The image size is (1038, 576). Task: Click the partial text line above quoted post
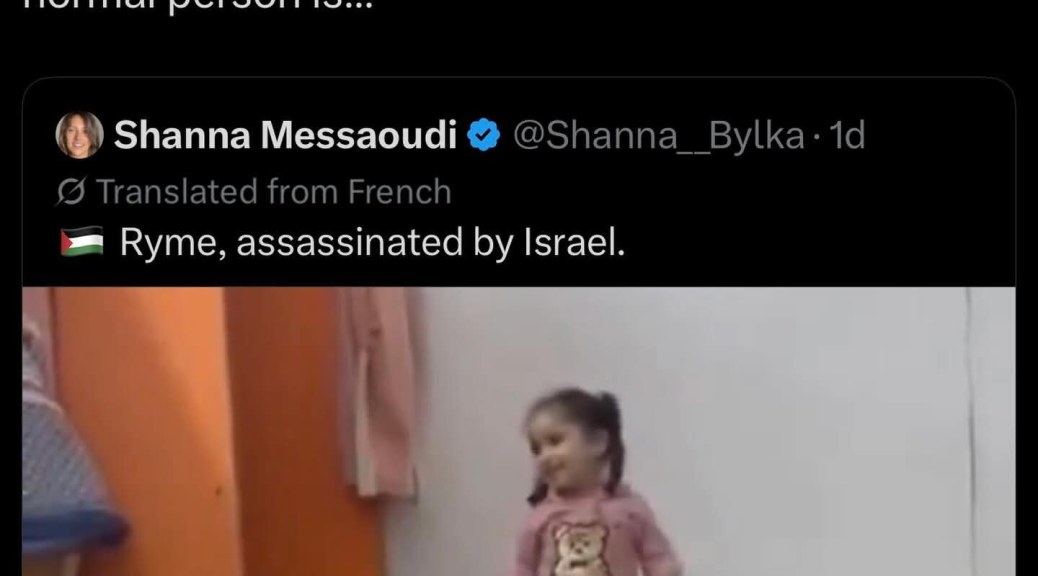tap(199, 5)
